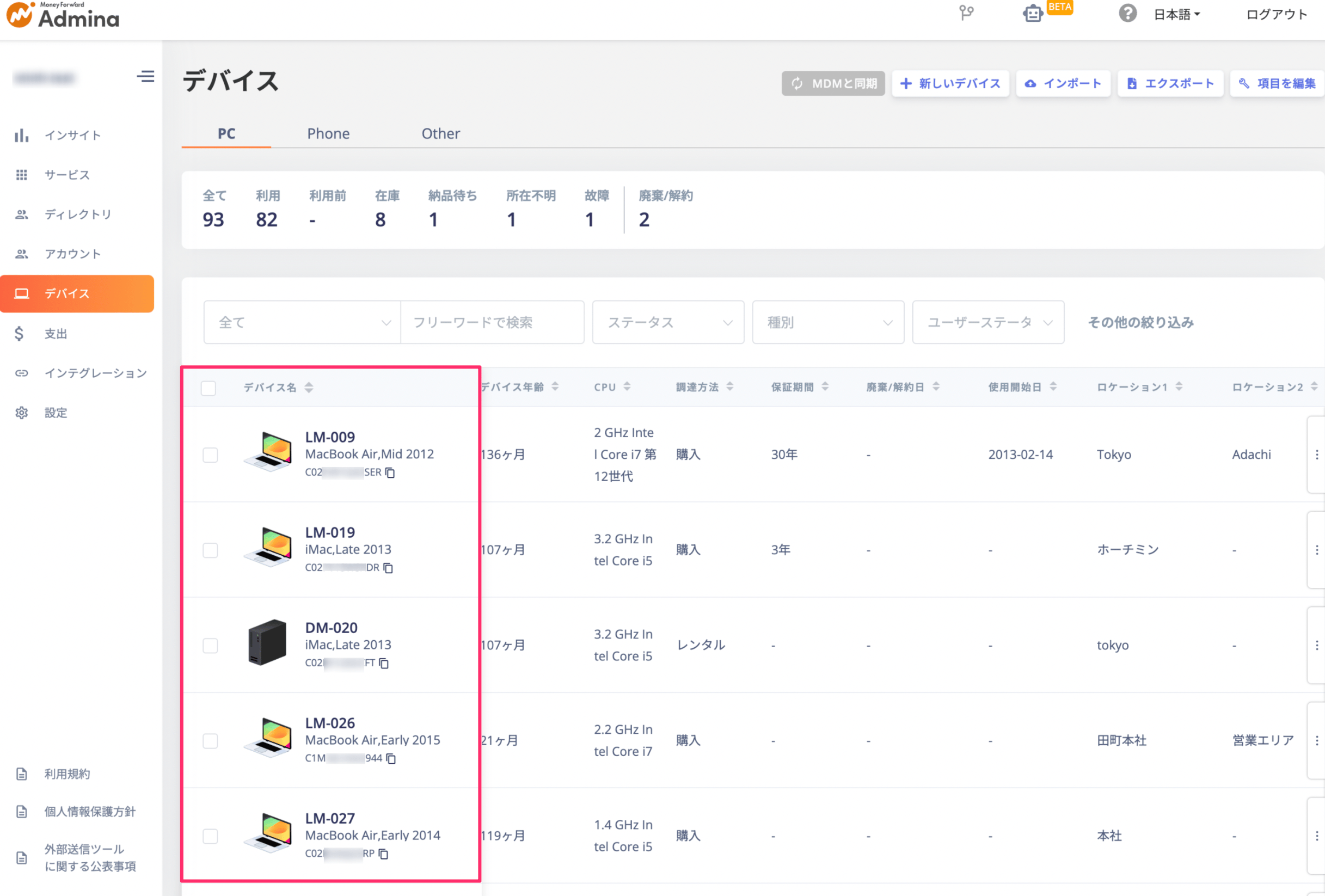
Task: Open 個人情報保護方針 link in sidebar
Action: [x=89, y=811]
